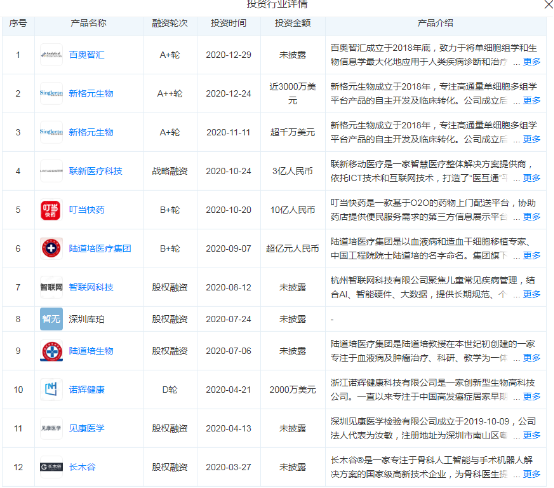Open the 联新医疗科技 link
The width and height of the screenshot is (554, 488).
[x=95, y=171]
